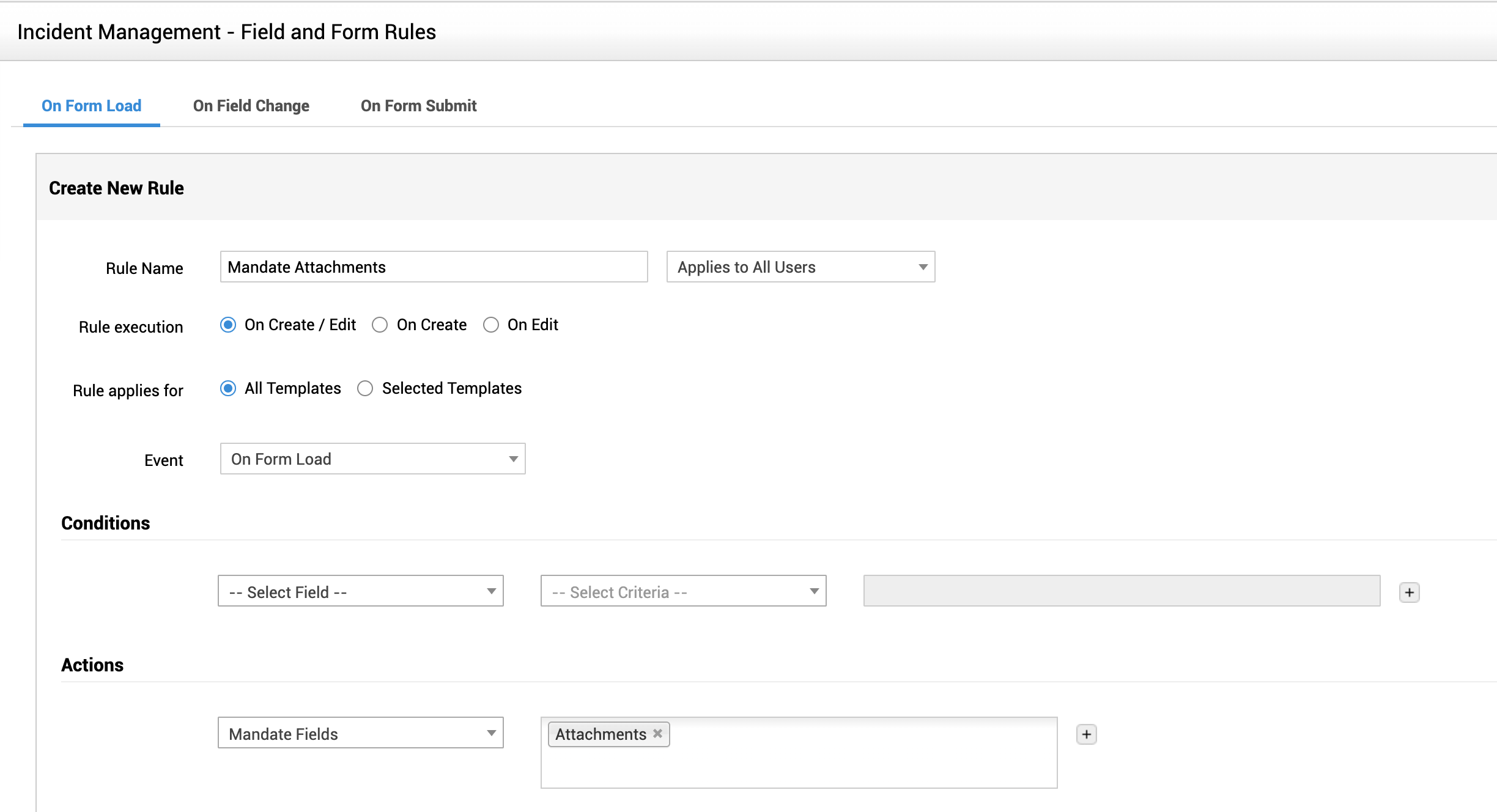Open the Select Field dropdown
This screenshot has width=1497, height=812.
click(x=360, y=591)
